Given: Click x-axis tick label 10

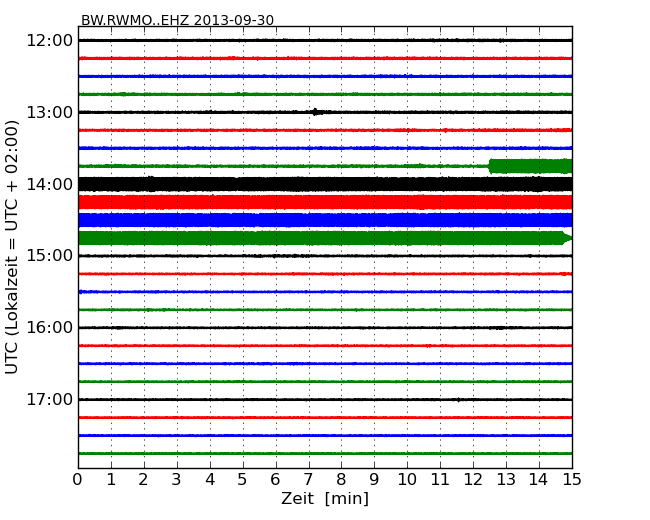Looking at the screenshot, I should tap(407, 480).
